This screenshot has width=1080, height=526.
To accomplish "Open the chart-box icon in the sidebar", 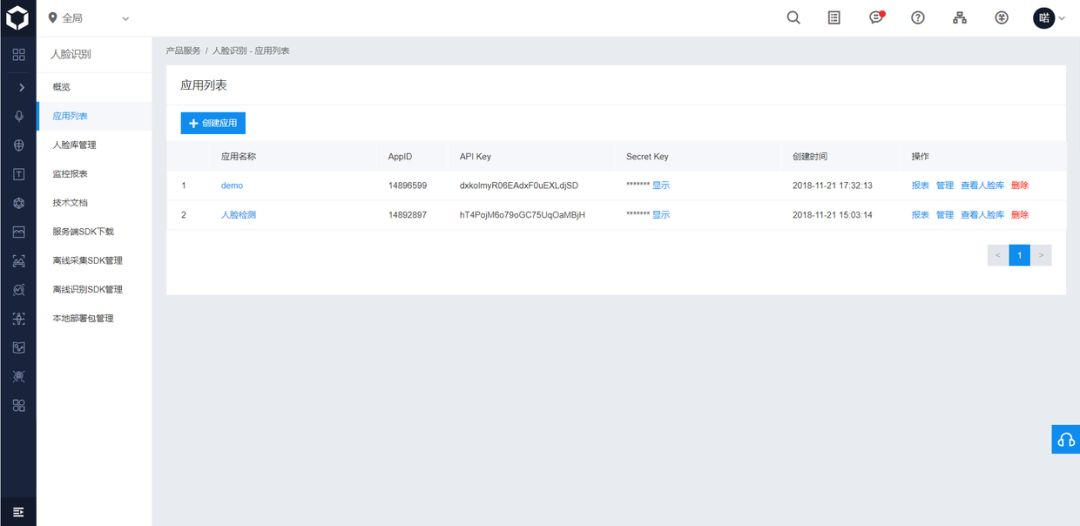I will coord(19,348).
